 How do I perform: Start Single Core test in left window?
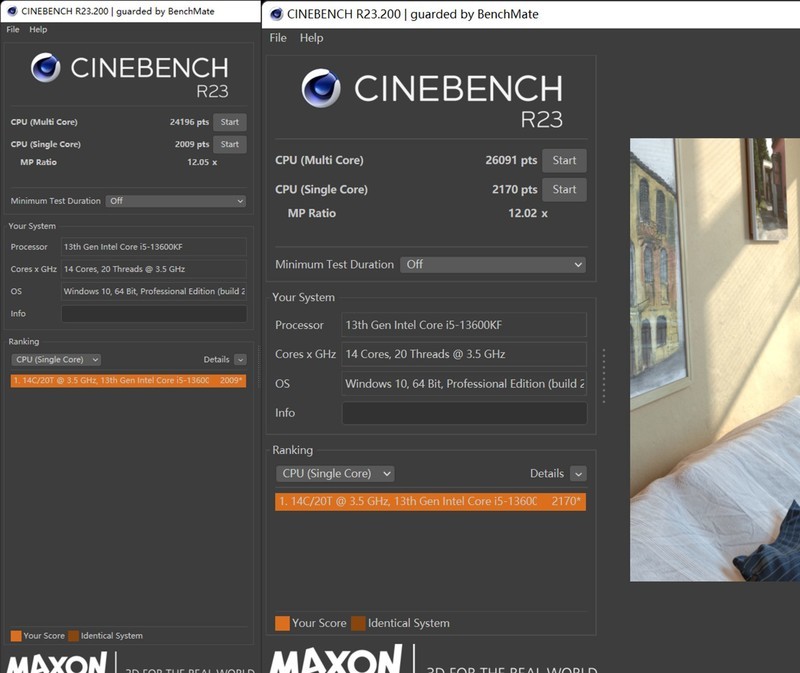(229, 144)
